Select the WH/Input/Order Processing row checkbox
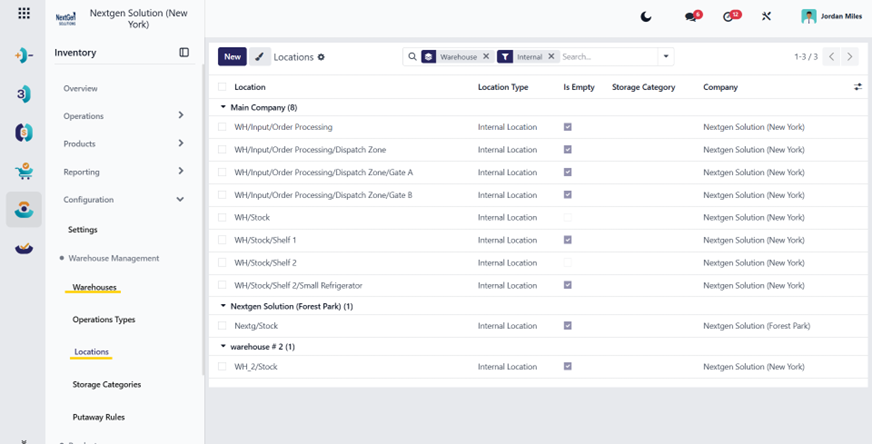Screen dimensions: 872x444 [x=222, y=127]
